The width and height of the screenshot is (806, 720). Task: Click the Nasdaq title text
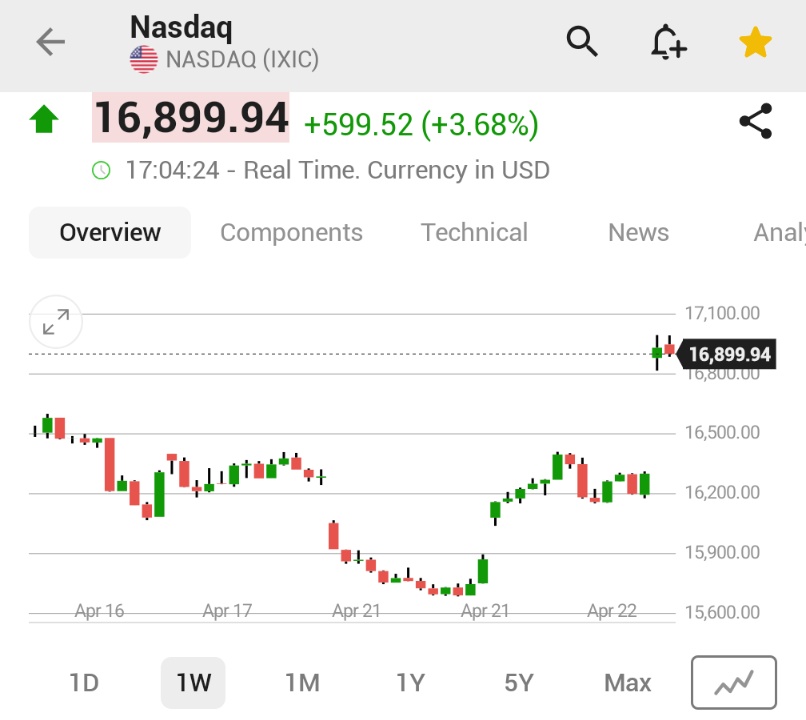pos(181,27)
